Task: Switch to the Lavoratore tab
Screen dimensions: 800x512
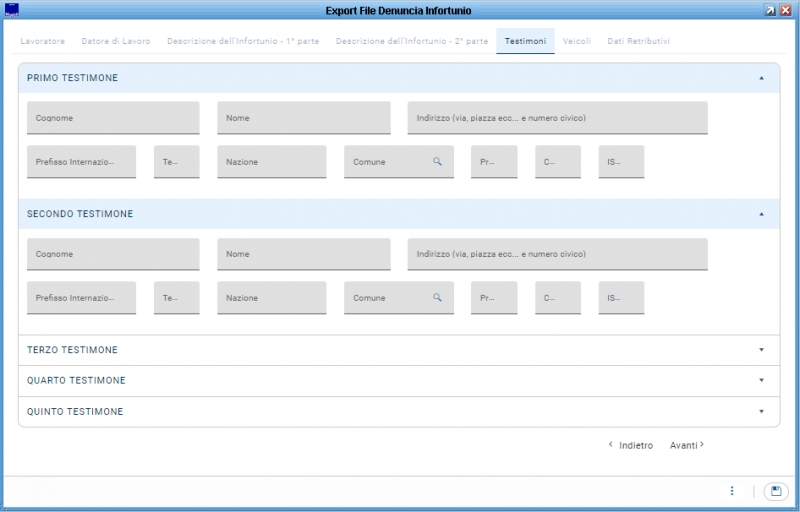Action: click(43, 41)
